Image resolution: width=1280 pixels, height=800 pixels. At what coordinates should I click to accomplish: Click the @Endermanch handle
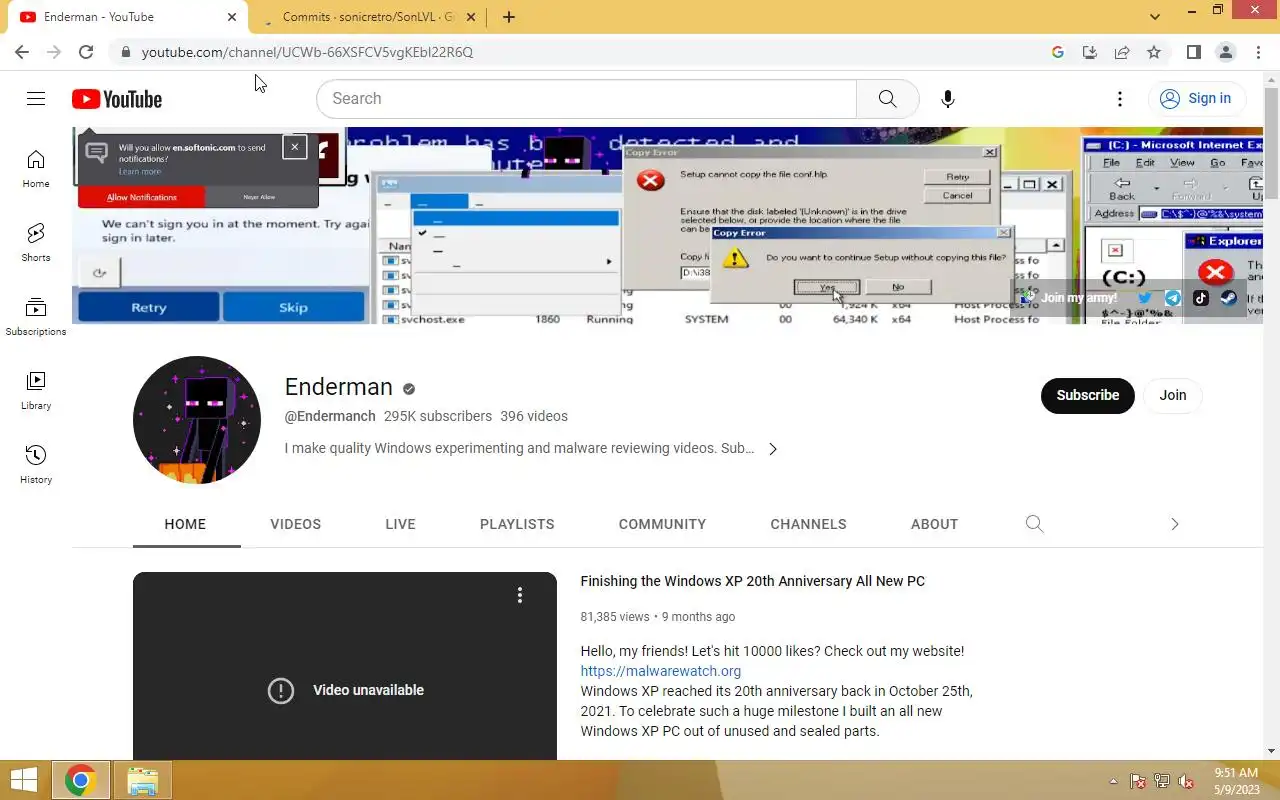click(x=330, y=416)
